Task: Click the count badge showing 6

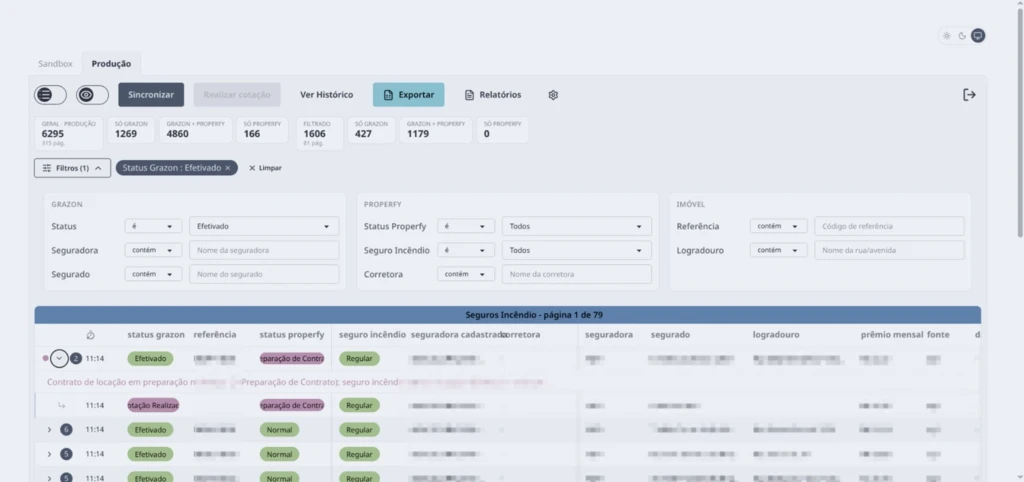Action: [x=66, y=430]
